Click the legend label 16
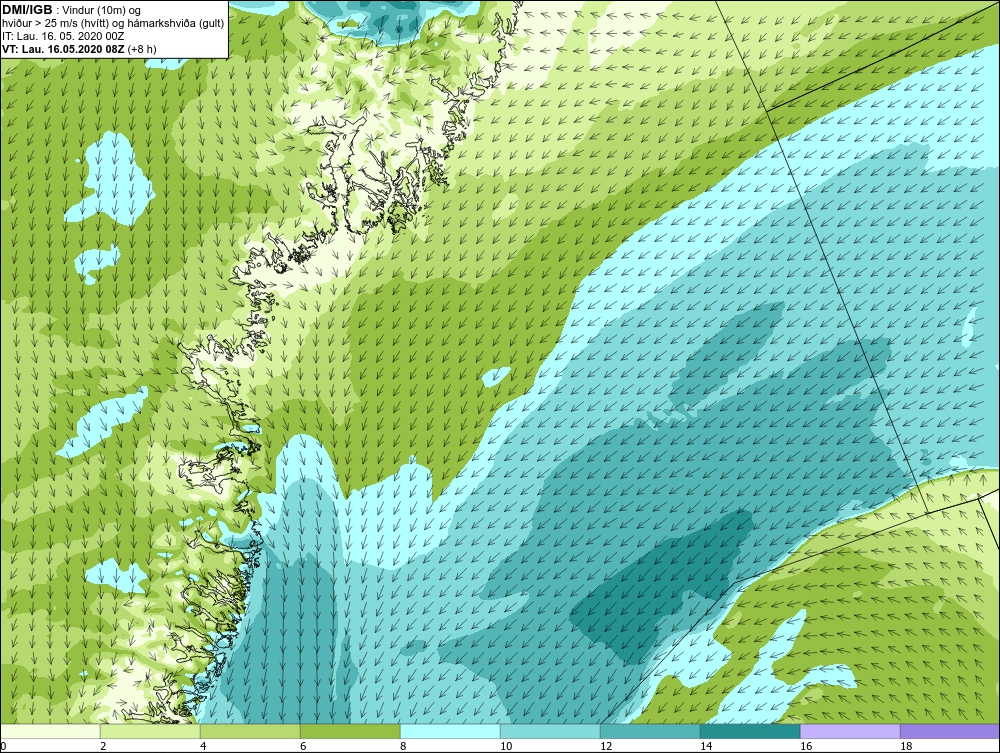 (806, 746)
